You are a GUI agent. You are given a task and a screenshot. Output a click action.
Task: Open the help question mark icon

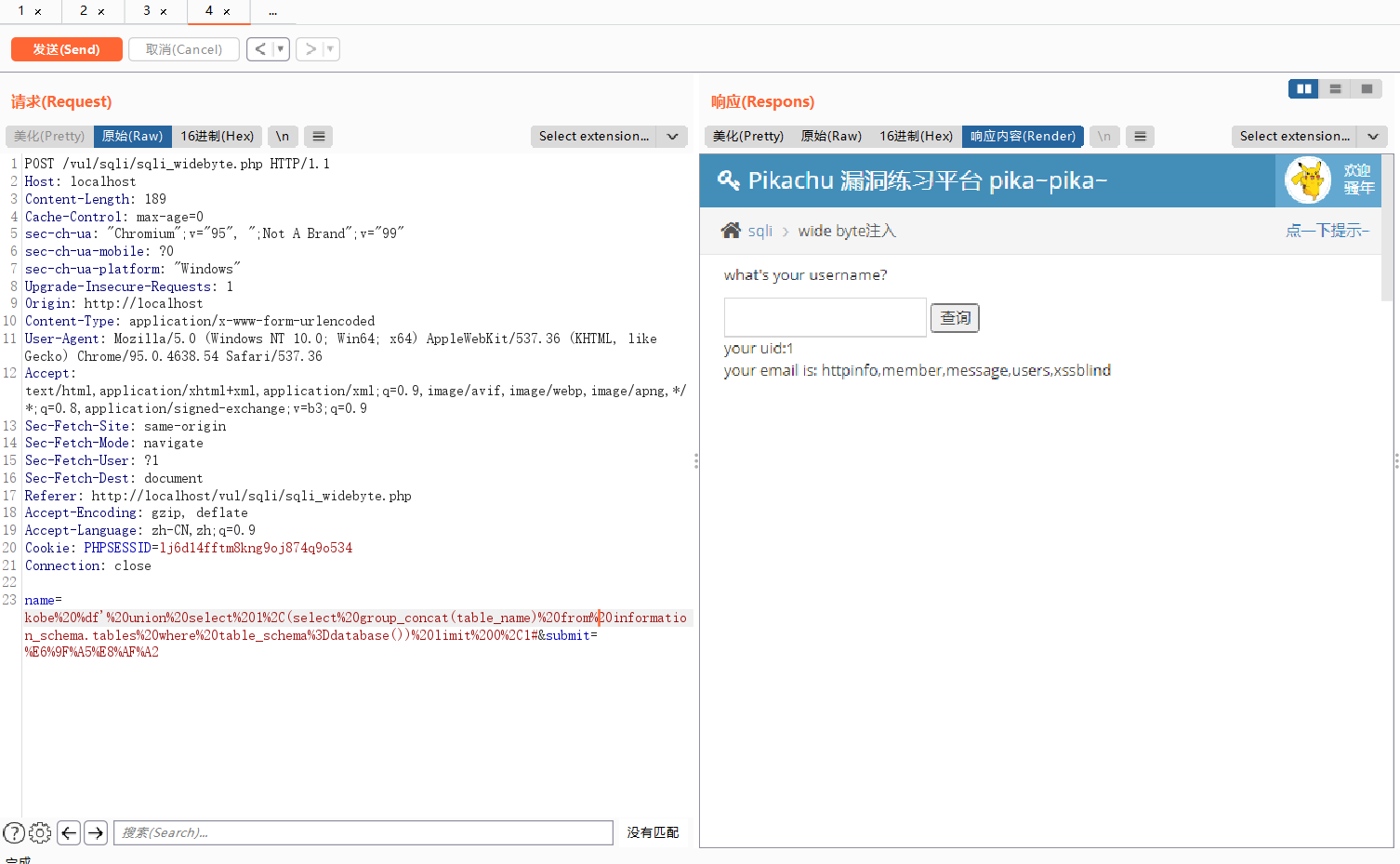[14, 832]
